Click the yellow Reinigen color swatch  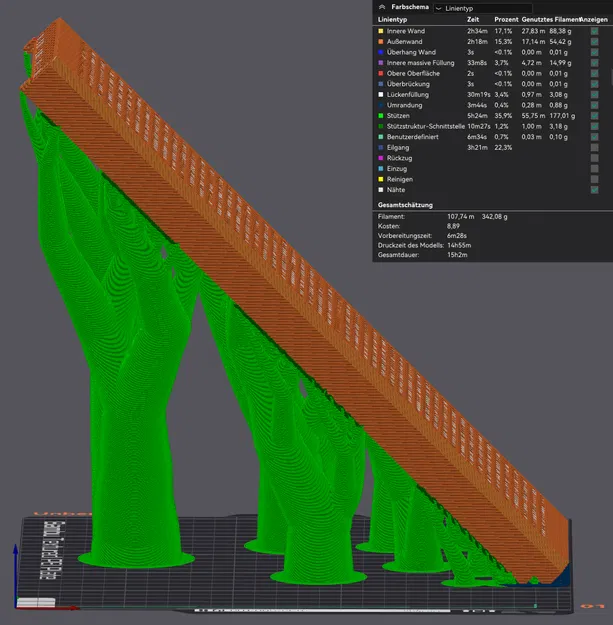tap(381, 179)
